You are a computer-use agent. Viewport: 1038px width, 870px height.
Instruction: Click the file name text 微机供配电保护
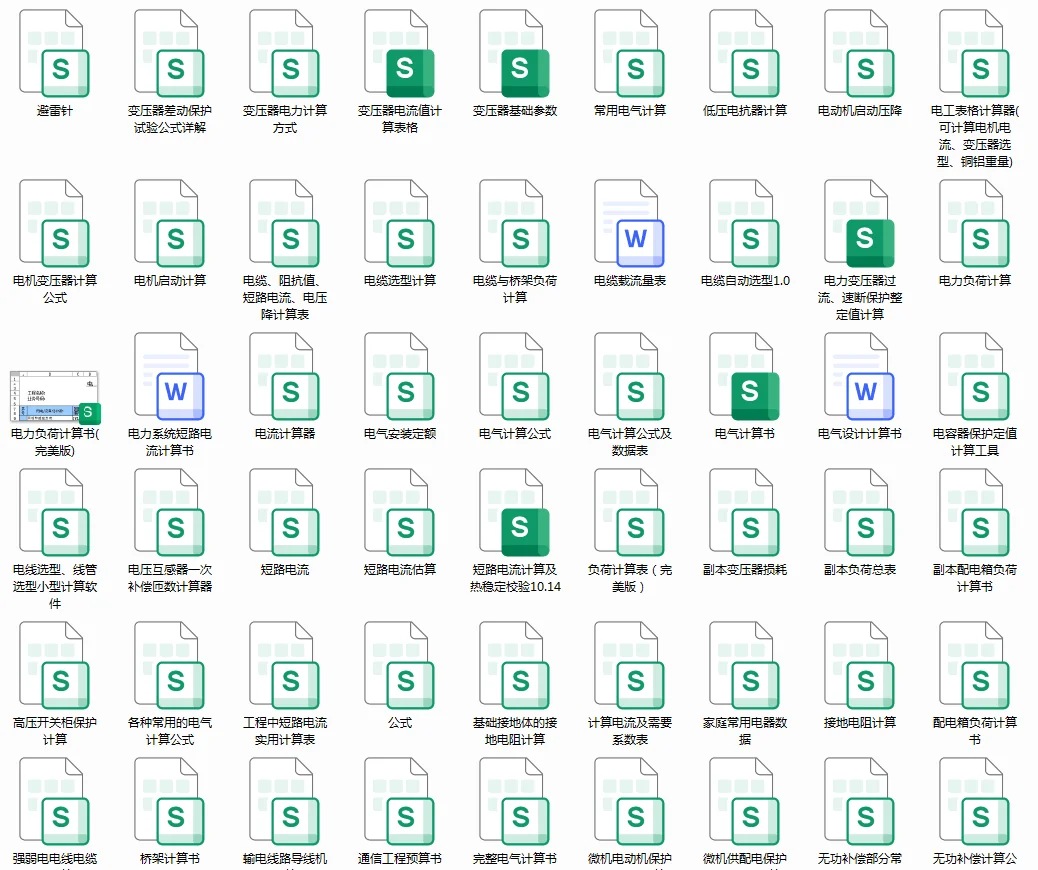pyautogui.click(x=745, y=859)
